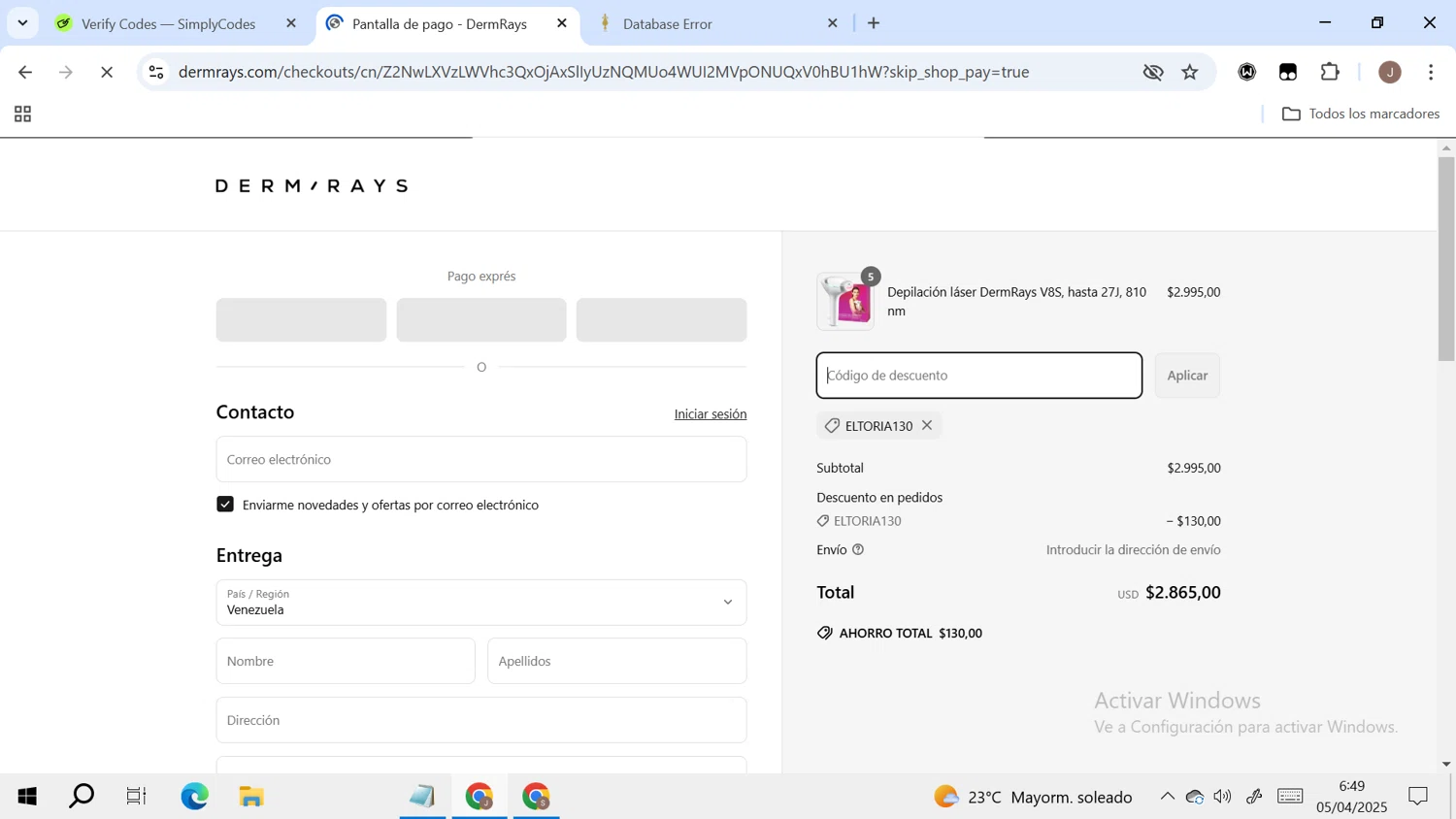1456x819 pixels.
Task: Switch to second Chrome taskbar window
Action: coord(537,797)
